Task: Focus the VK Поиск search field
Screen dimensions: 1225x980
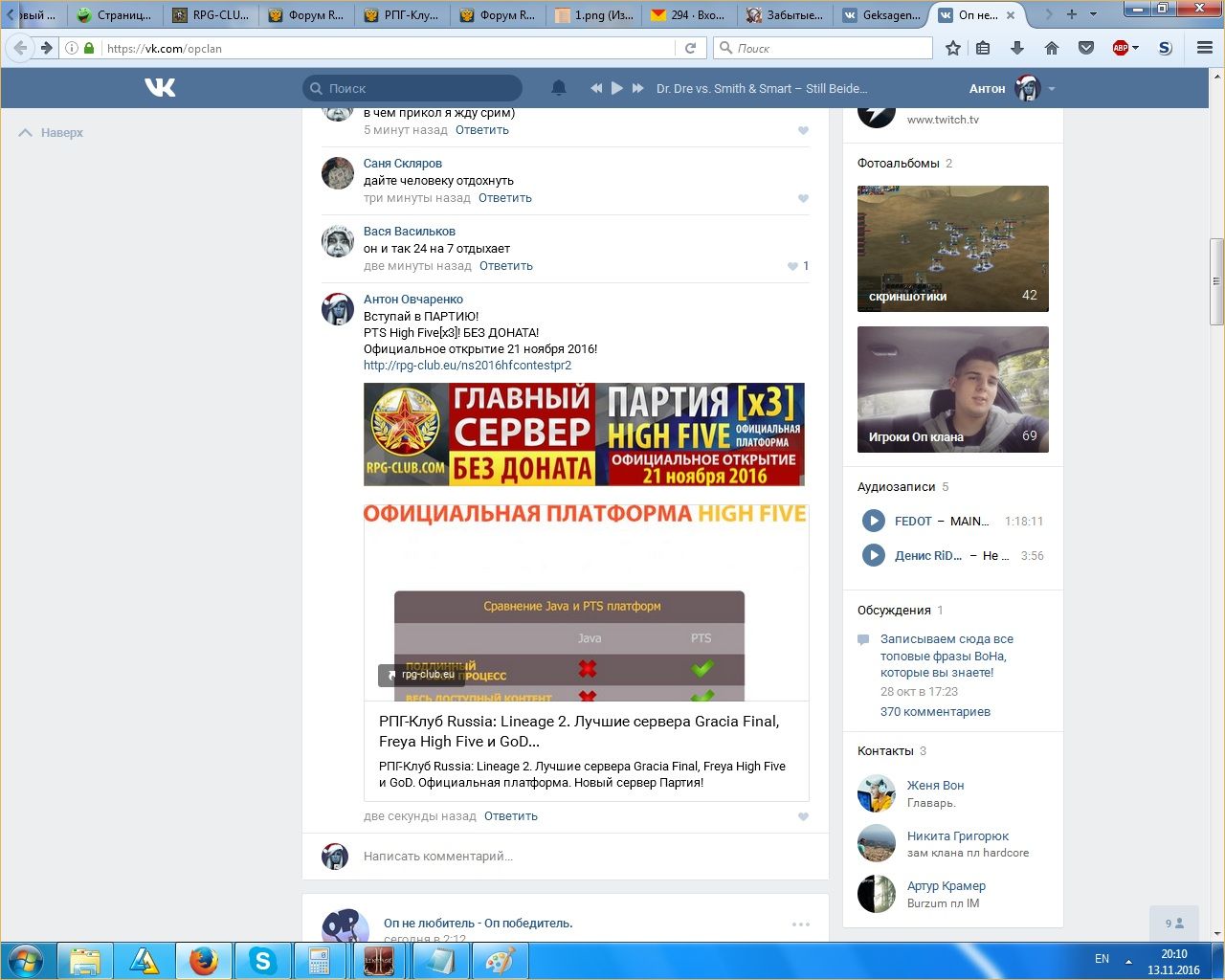Action: click(x=412, y=88)
